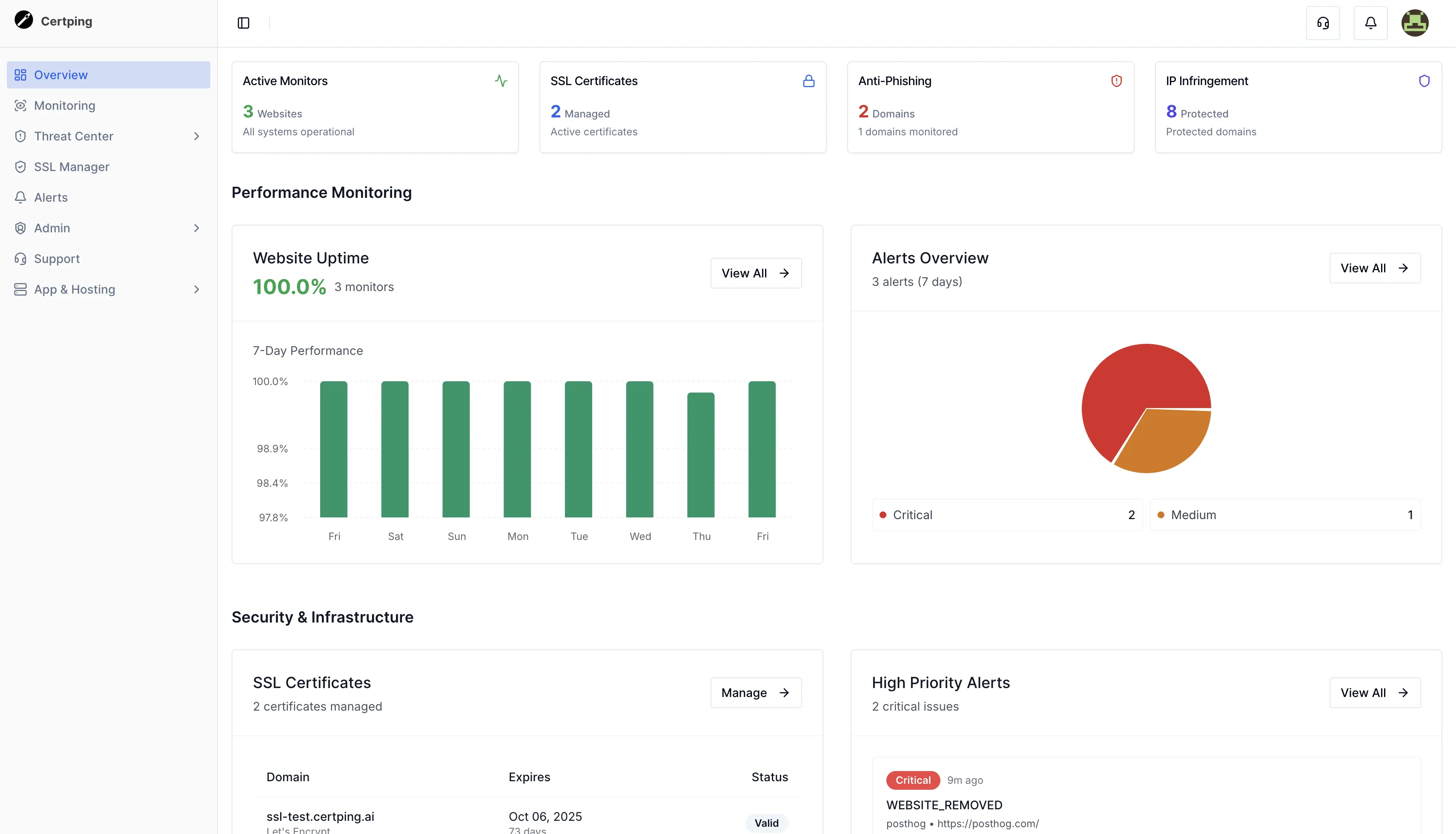The height and width of the screenshot is (834, 1456).
Task: Expand App & Hosting submenu
Action: [197, 289]
